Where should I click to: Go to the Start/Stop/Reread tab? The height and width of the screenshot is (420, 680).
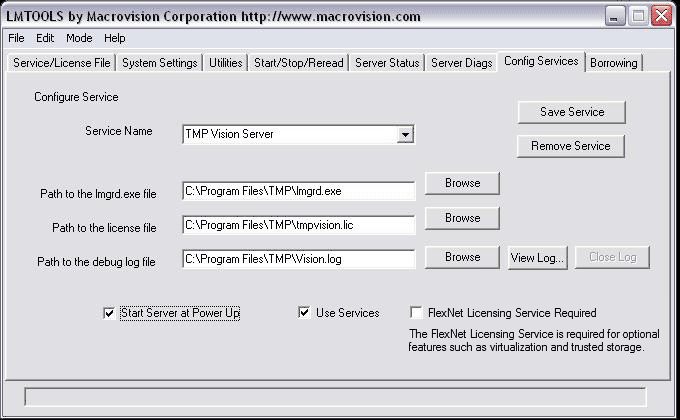coord(297,63)
